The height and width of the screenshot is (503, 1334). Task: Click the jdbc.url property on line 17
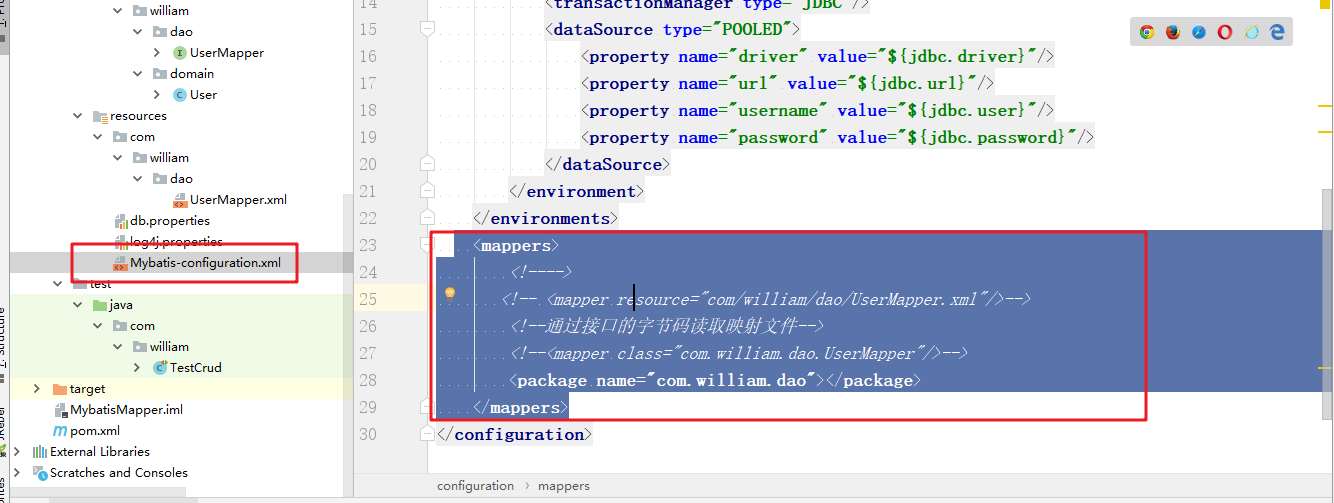tap(787, 83)
